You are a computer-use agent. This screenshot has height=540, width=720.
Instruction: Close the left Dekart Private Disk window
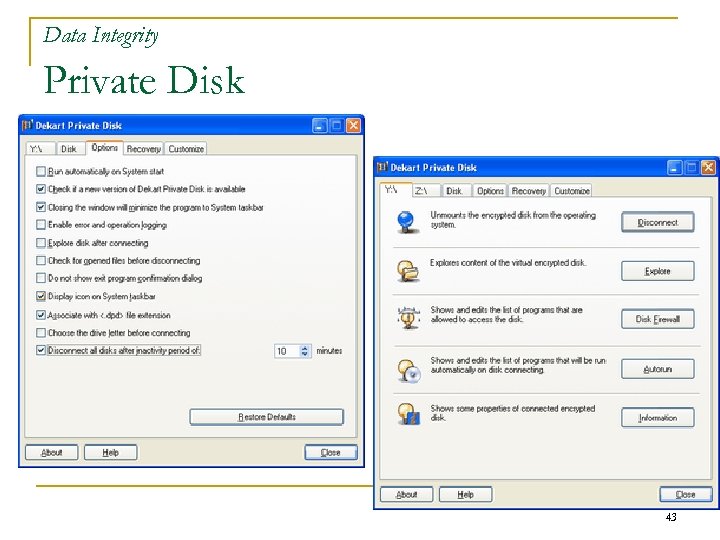353,125
